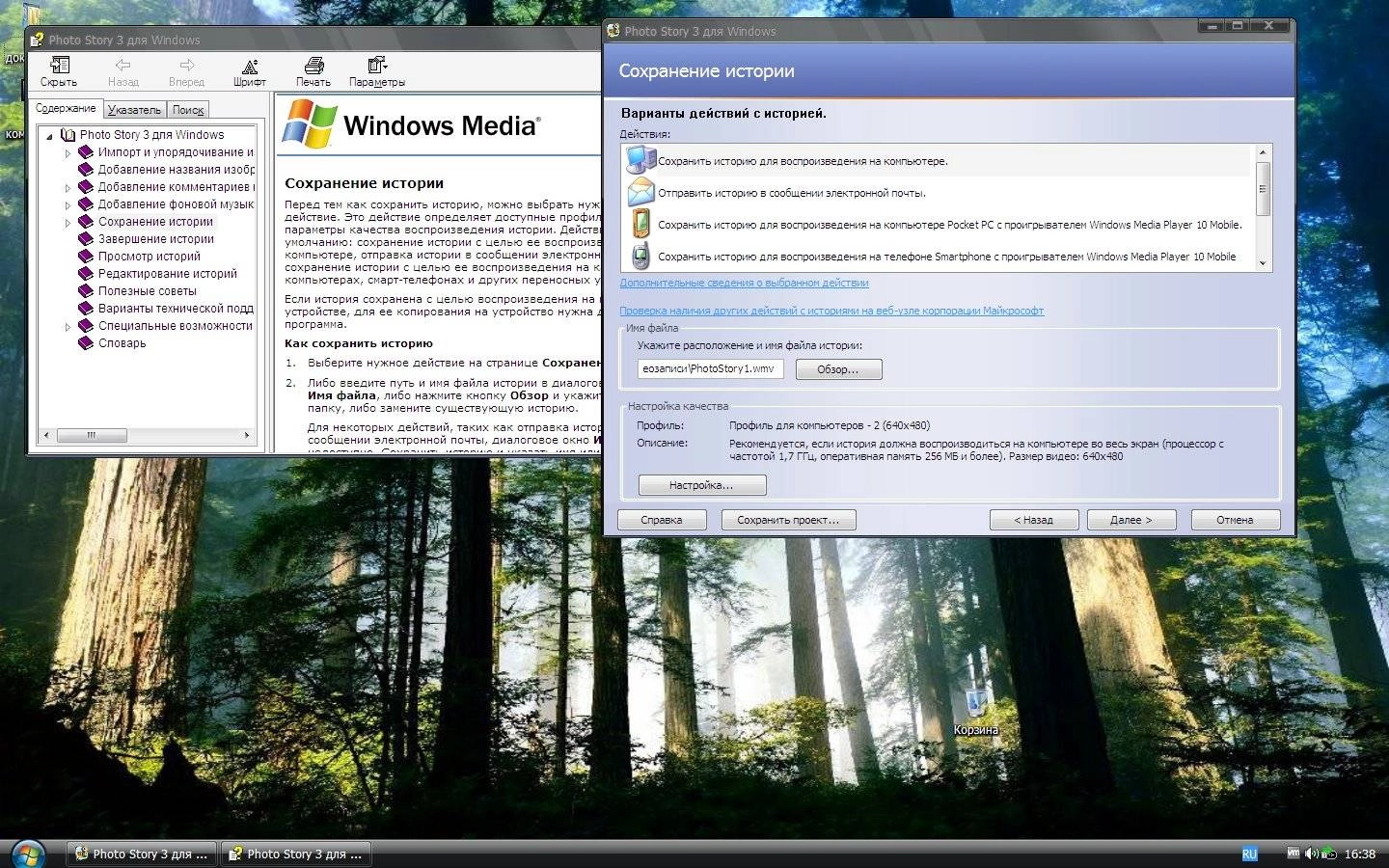Click book icon beside Словарь

(86, 343)
